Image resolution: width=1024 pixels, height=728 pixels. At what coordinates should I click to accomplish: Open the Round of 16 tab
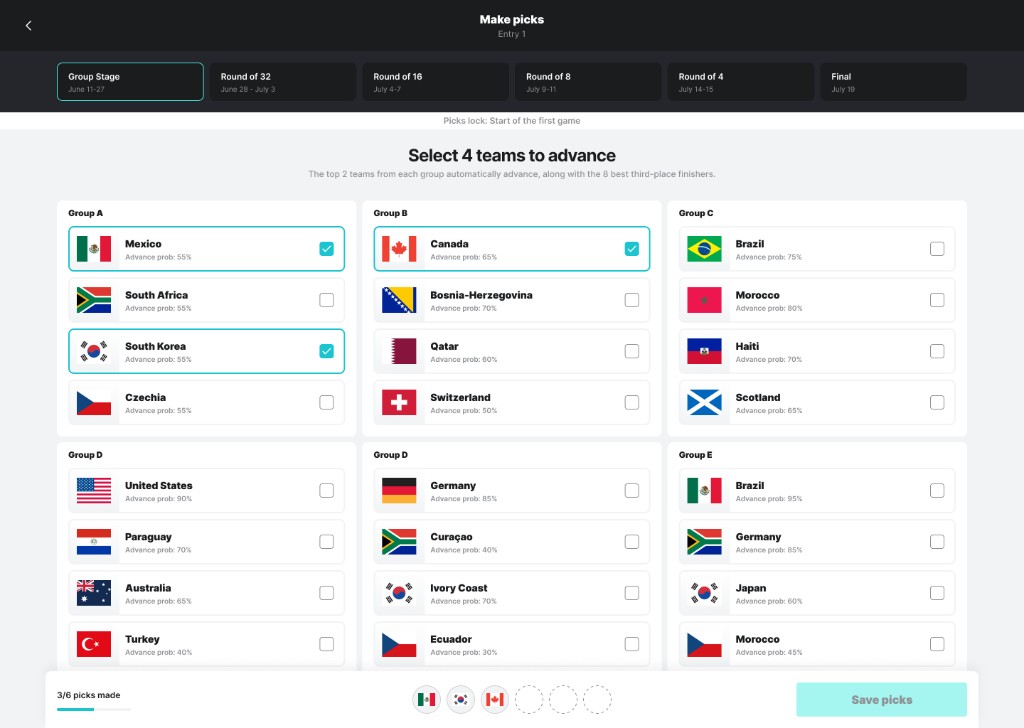click(436, 82)
